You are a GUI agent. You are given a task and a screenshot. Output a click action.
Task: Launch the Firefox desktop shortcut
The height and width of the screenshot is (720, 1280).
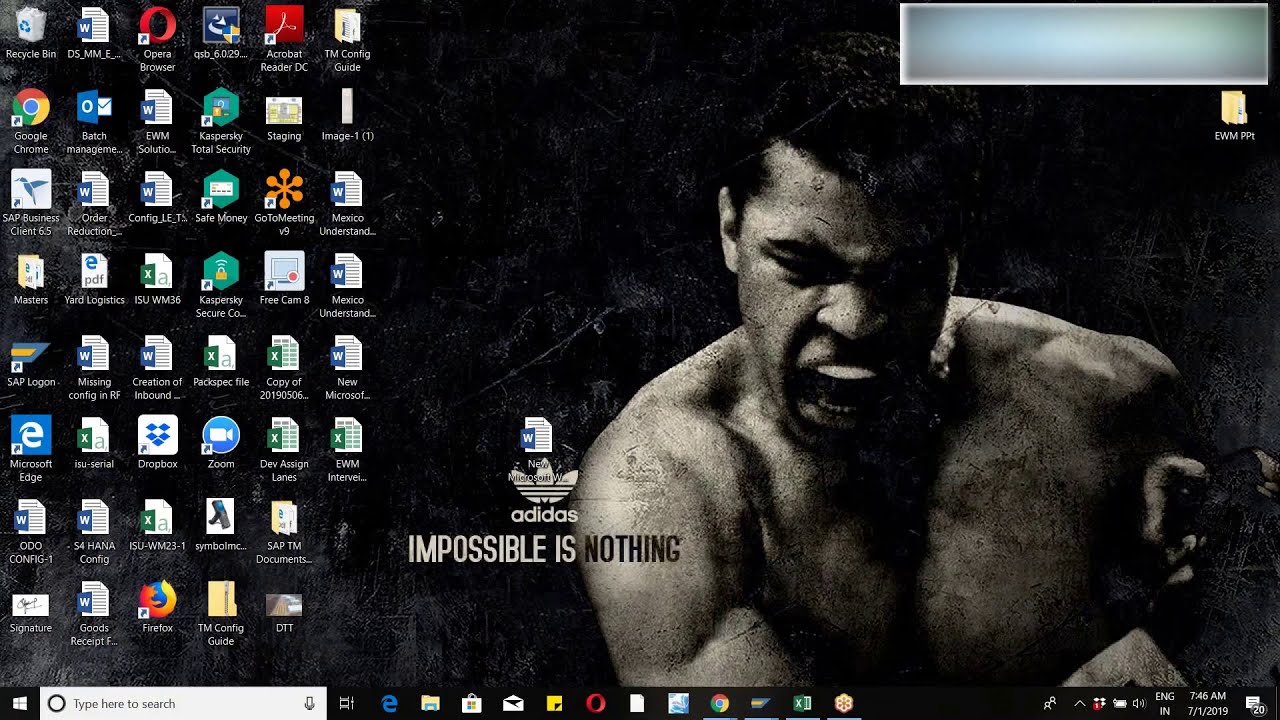(x=157, y=608)
